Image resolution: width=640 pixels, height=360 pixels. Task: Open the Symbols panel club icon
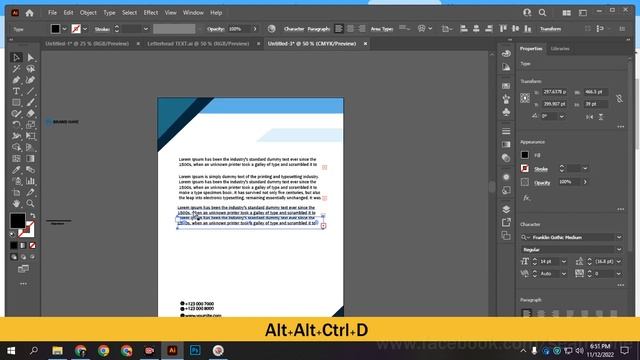click(x=506, y=112)
